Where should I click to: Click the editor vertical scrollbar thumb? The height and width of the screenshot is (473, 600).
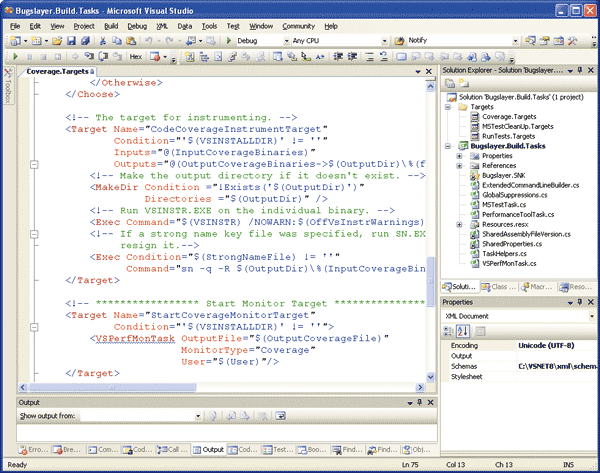[x=430, y=281]
